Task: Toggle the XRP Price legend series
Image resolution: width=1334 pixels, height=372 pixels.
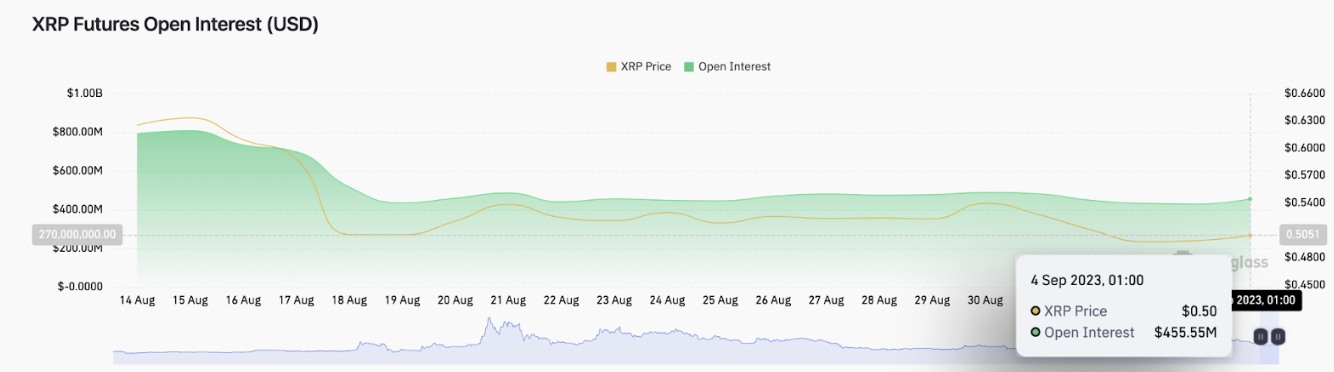Action: pyautogui.click(x=638, y=67)
